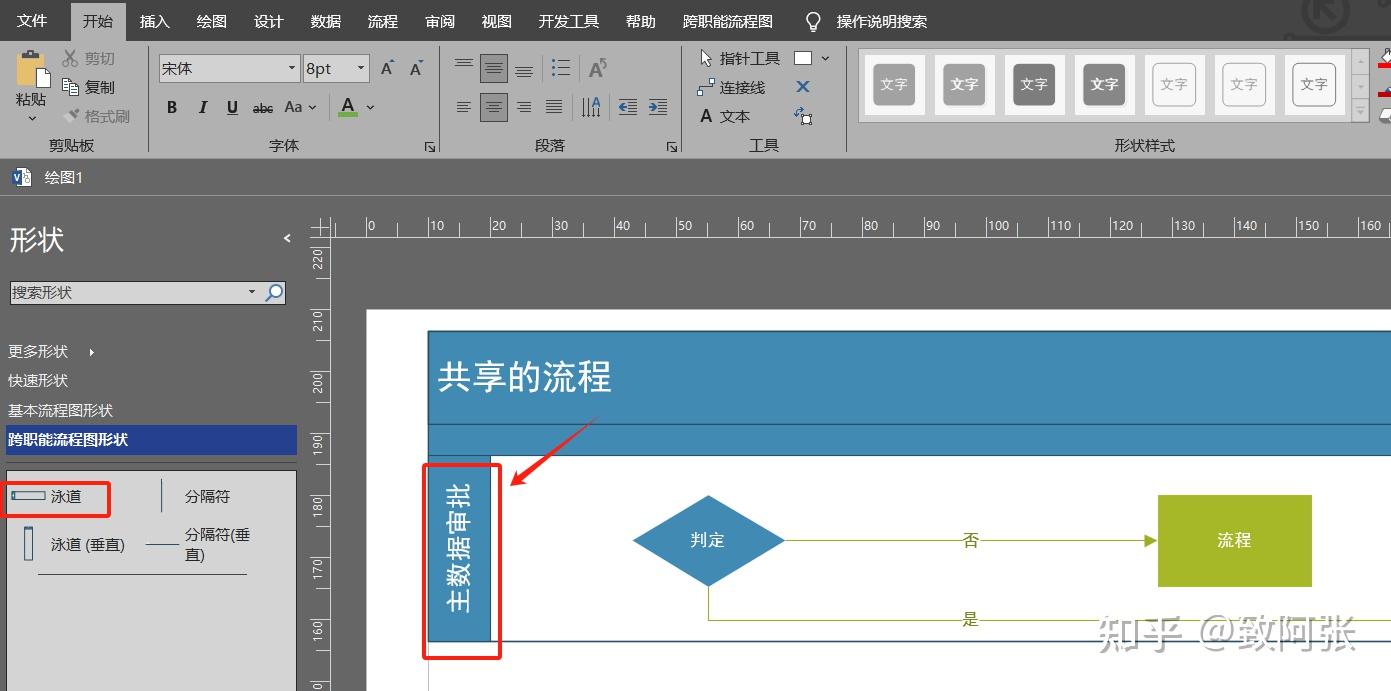
Task: Click the 剪切 cut icon
Action: tap(71, 57)
